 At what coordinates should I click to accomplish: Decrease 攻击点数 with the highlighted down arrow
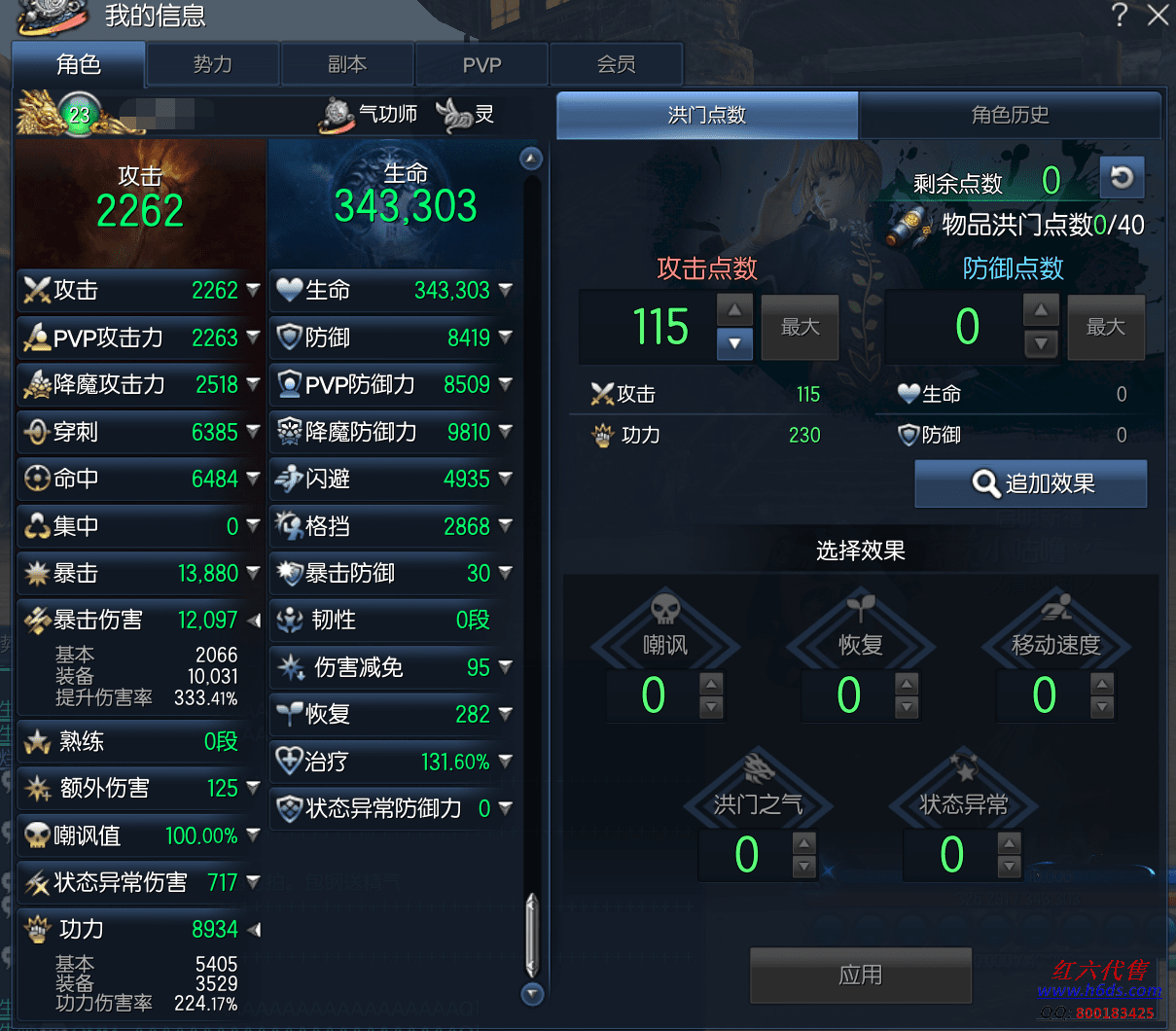coord(734,343)
